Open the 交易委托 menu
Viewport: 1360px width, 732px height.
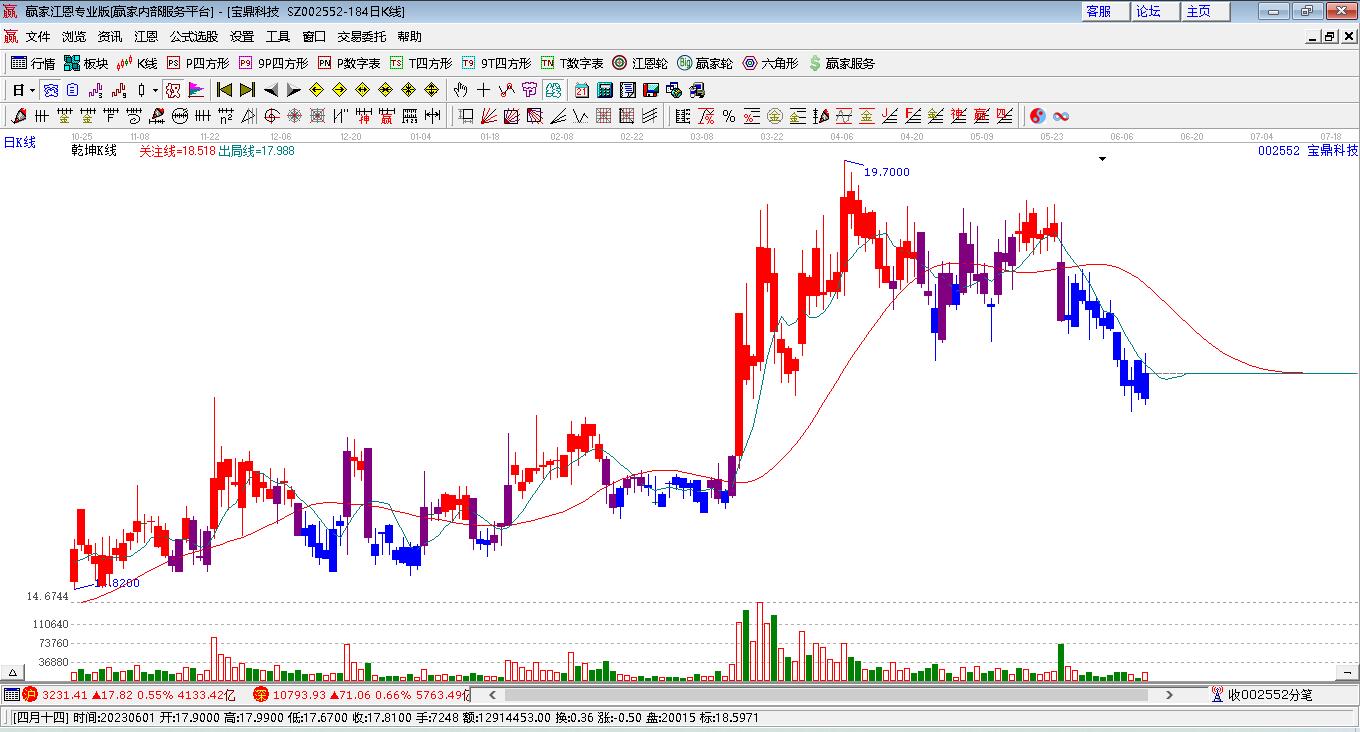coord(362,37)
